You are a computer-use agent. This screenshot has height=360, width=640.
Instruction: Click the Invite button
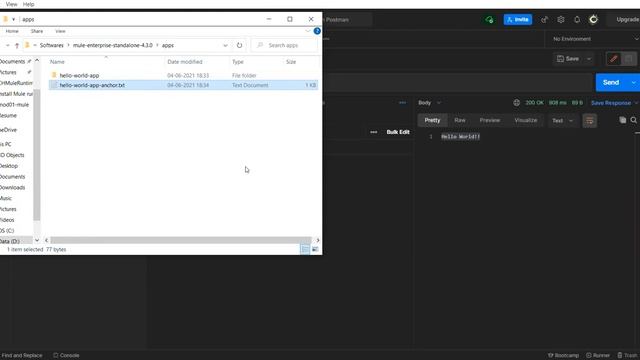[x=518, y=20]
